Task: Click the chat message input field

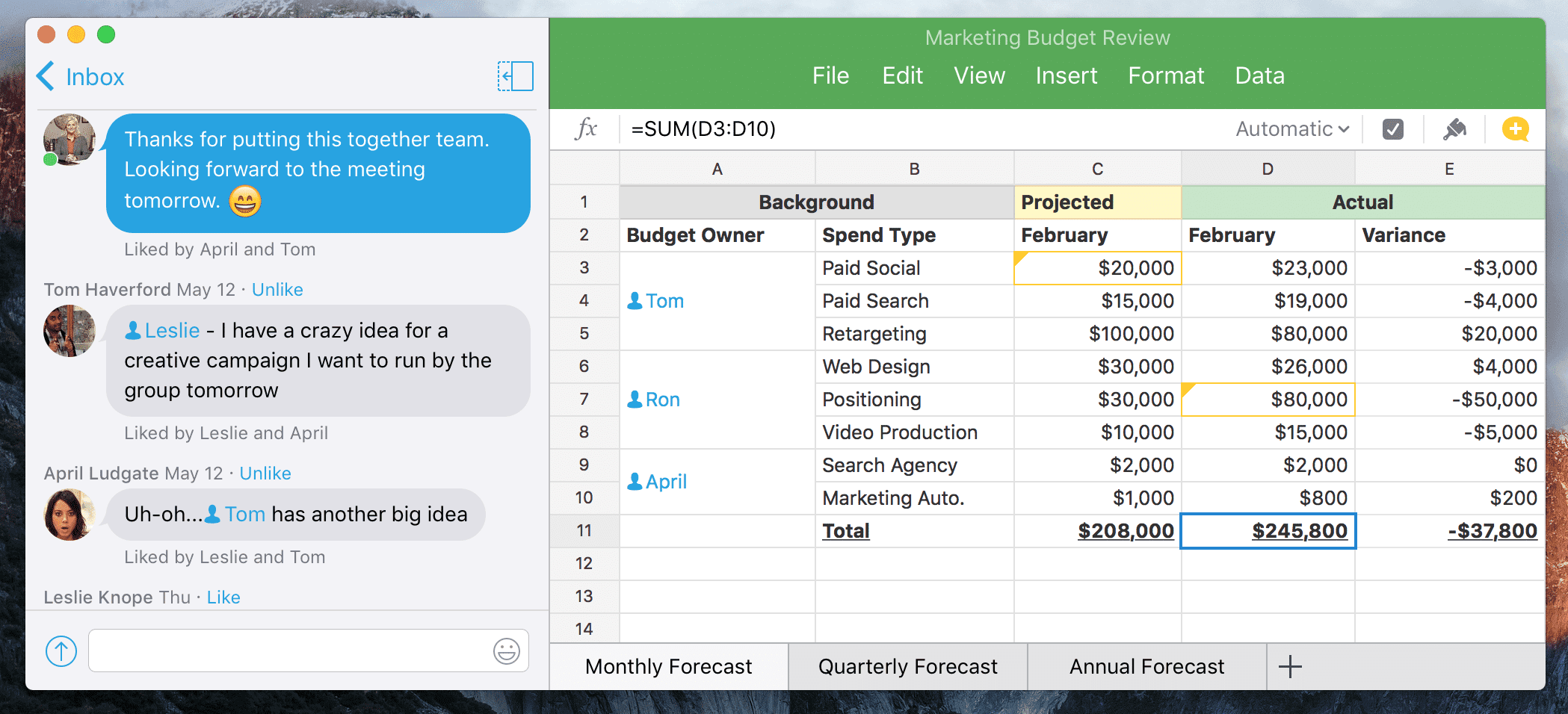Action: tap(299, 651)
